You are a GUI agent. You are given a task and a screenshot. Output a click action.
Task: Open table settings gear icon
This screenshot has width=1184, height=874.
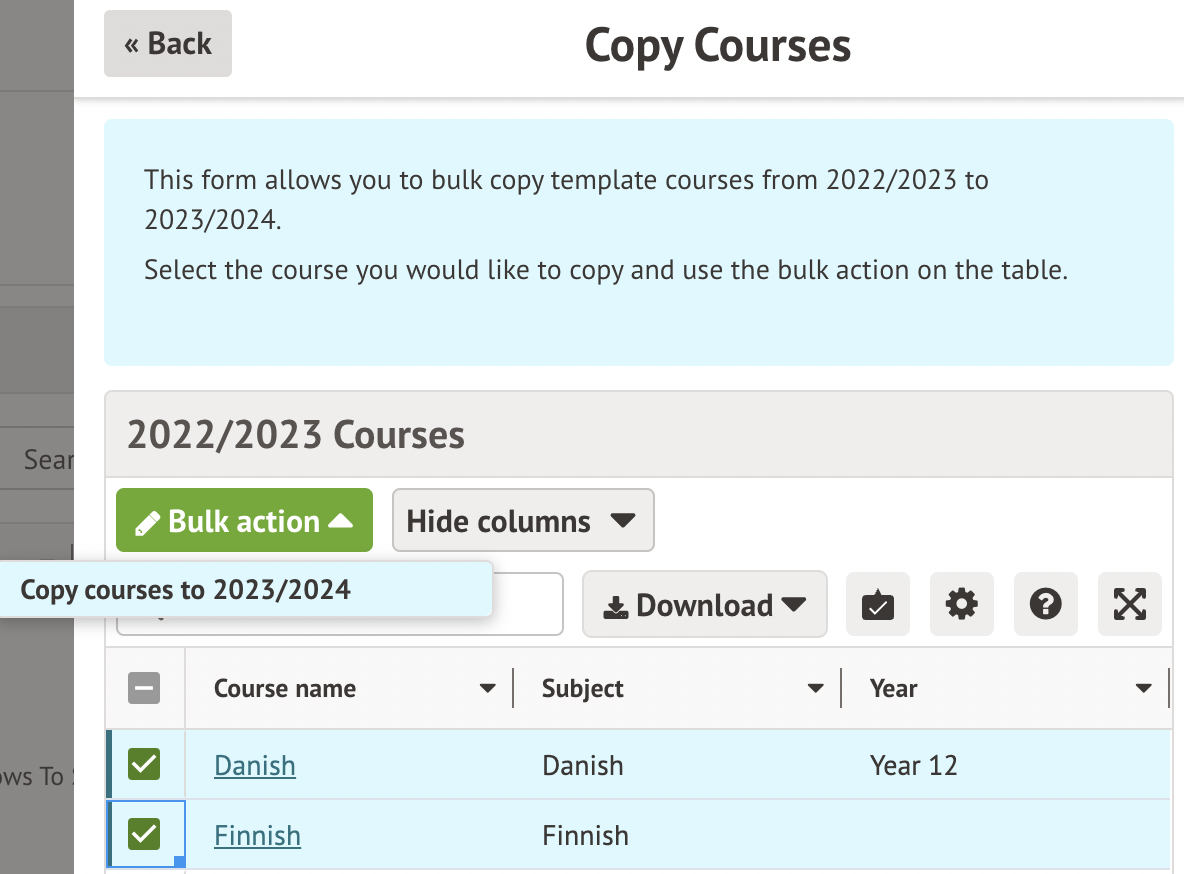tap(961, 605)
